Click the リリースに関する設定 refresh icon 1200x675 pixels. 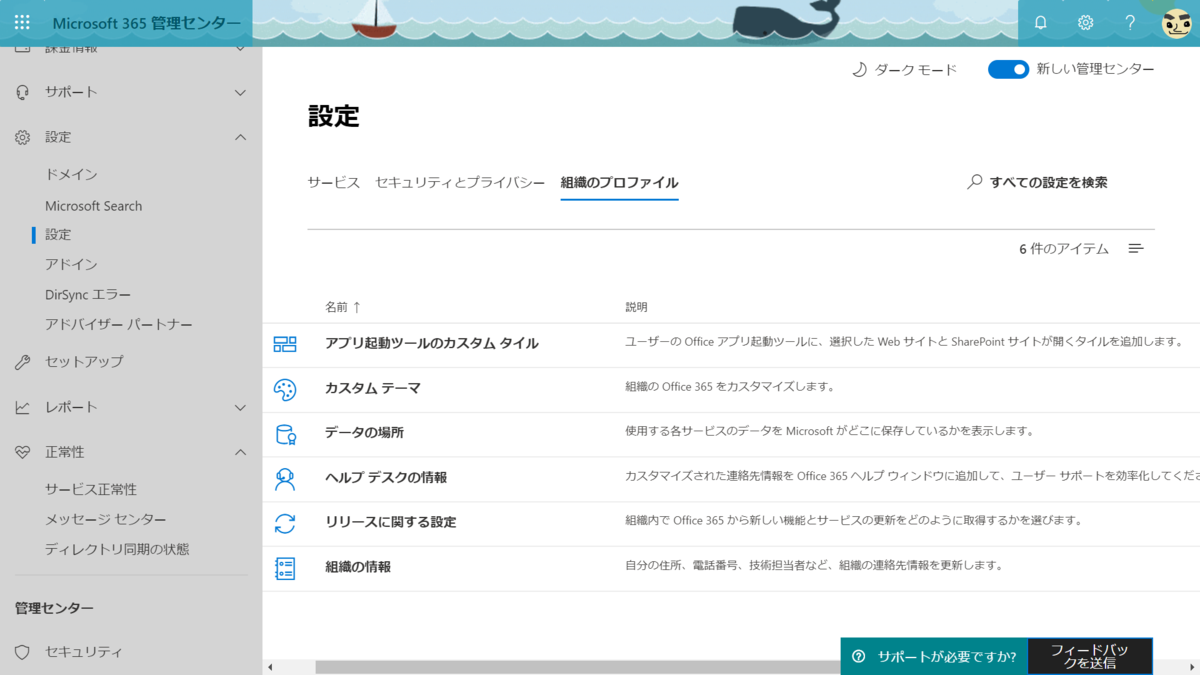click(285, 523)
